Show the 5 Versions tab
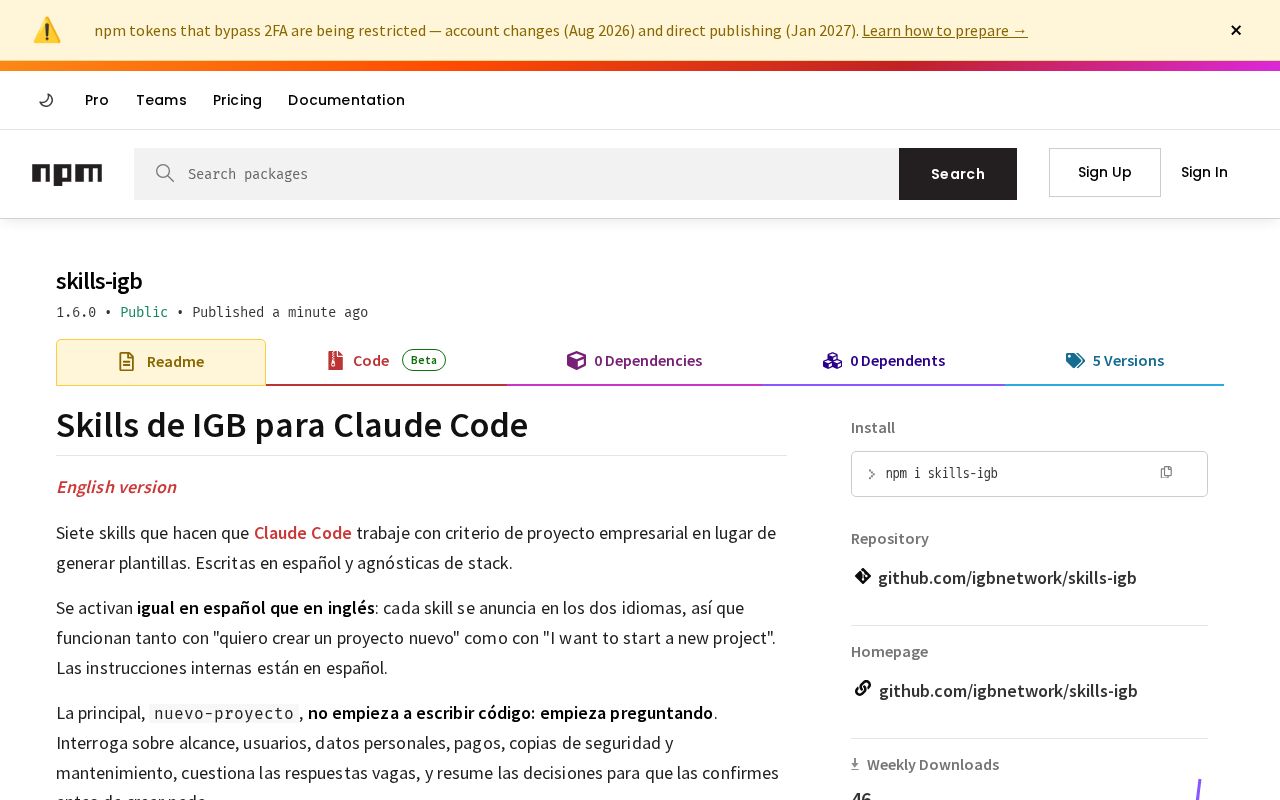The image size is (1280, 800). 1114,361
